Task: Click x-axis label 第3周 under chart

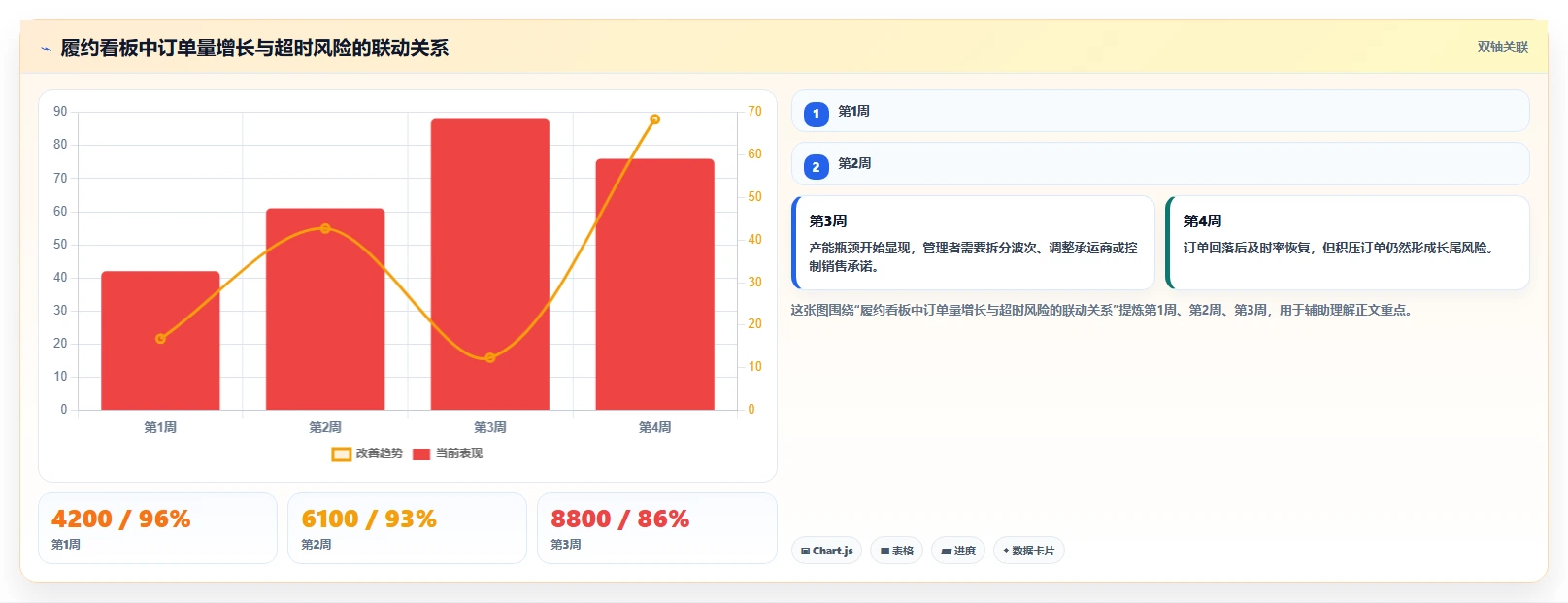Action: click(490, 427)
